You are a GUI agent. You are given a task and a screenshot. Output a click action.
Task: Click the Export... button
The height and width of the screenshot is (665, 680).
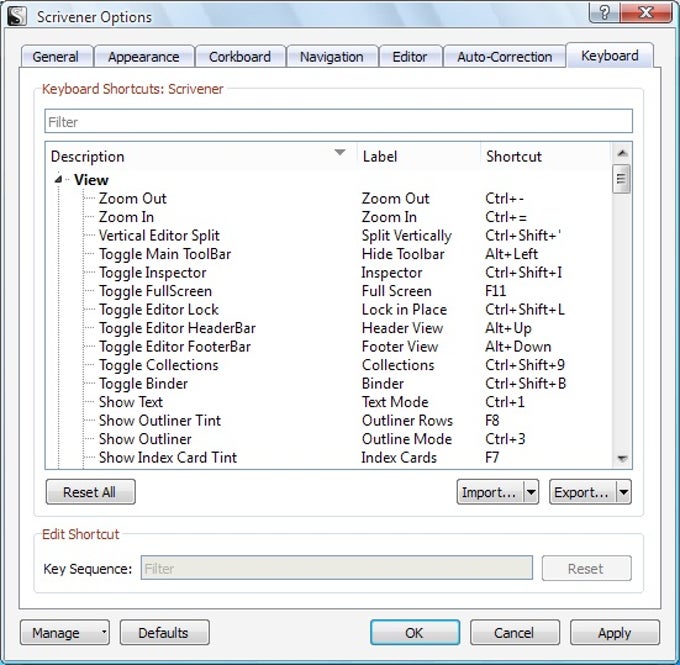[x=582, y=492]
